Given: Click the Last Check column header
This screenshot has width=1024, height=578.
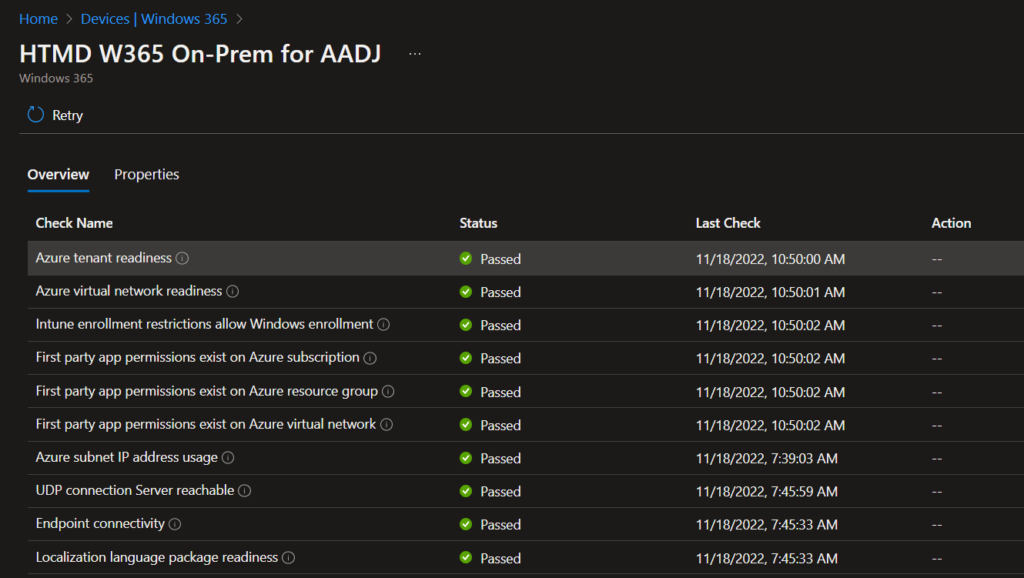Looking at the screenshot, I should pyautogui.click(x=728, y=223).
